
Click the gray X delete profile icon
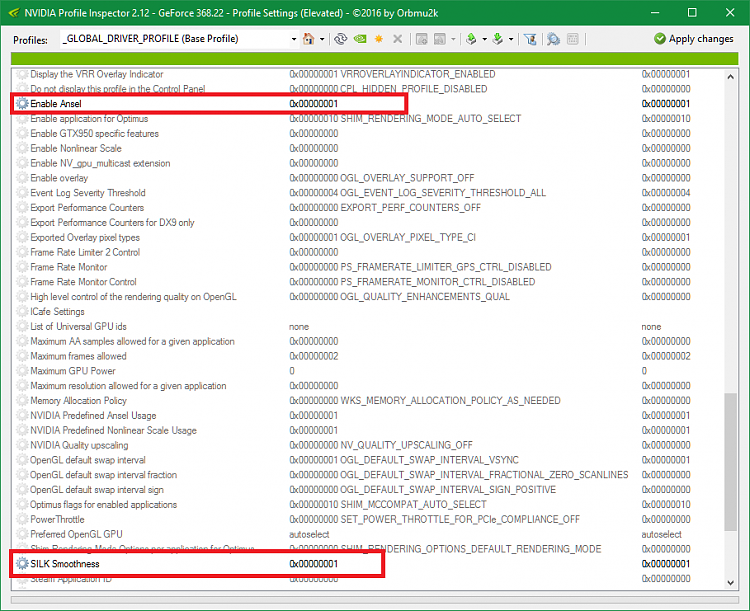coord(397,39)
